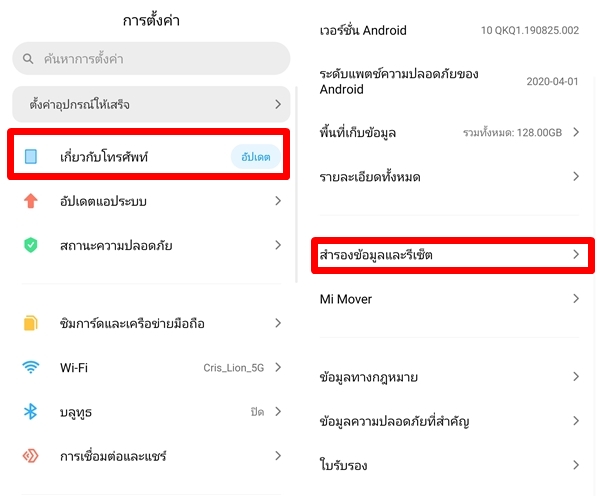Click the orange system update arrow icon
The image size is (600, 500).
31,201
